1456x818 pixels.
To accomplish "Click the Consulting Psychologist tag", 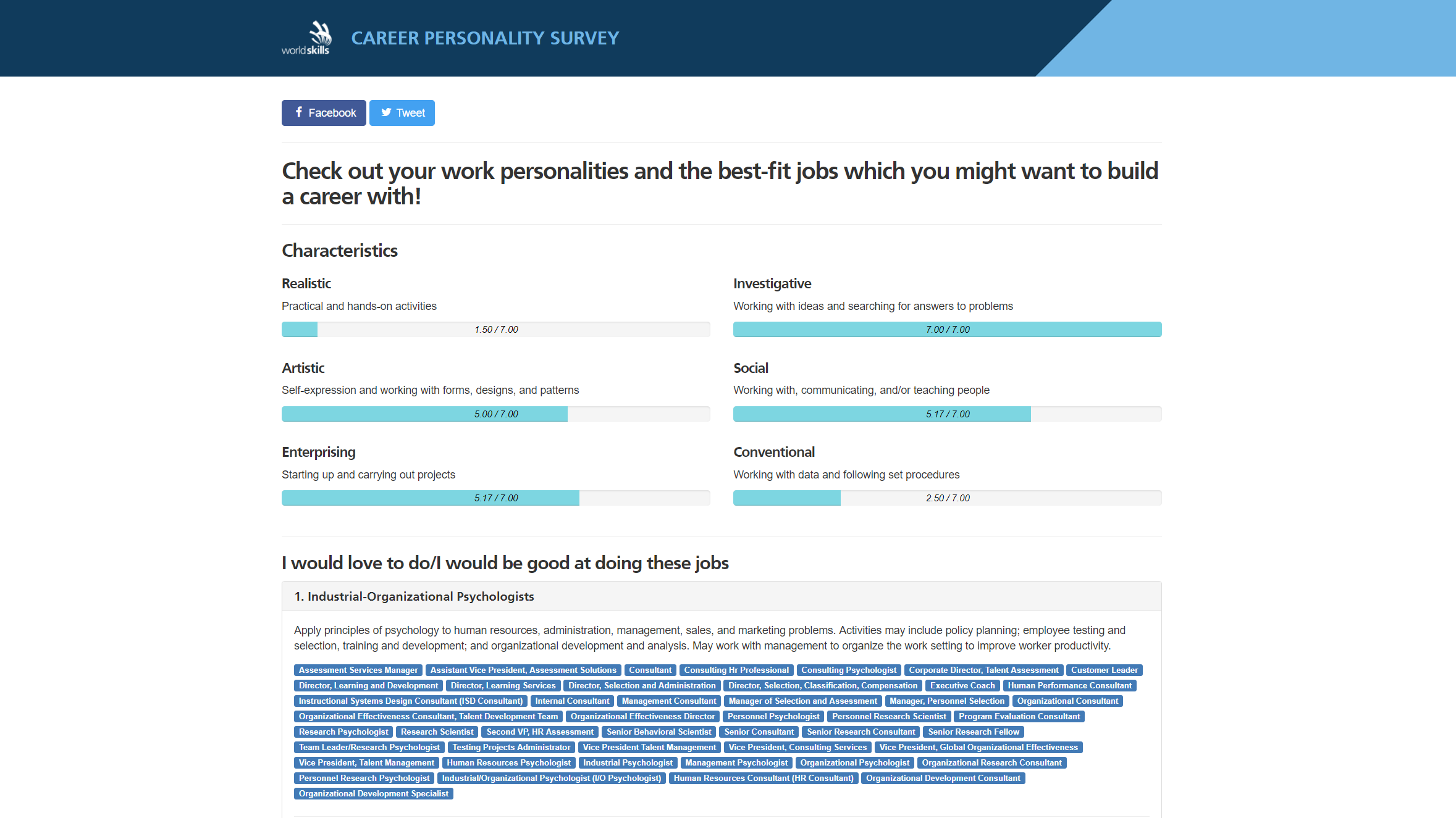I will pos(848,670).
